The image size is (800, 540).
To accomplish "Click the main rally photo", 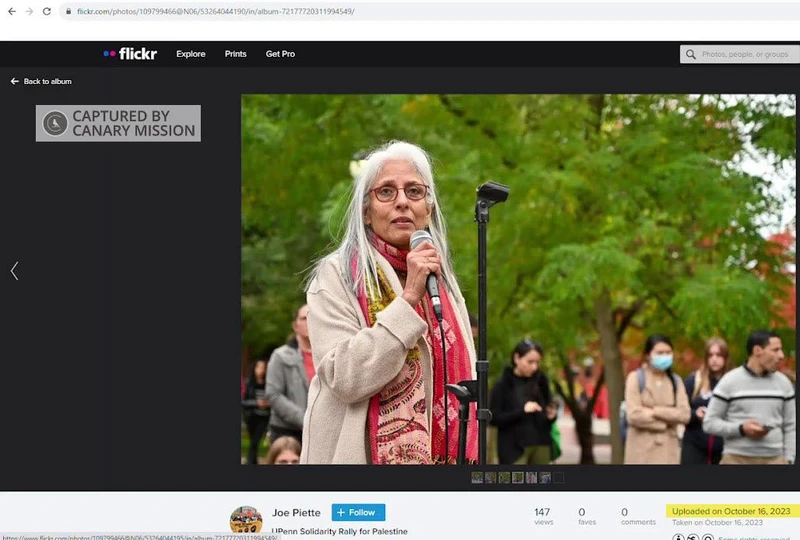I will (x=518, y=279).
